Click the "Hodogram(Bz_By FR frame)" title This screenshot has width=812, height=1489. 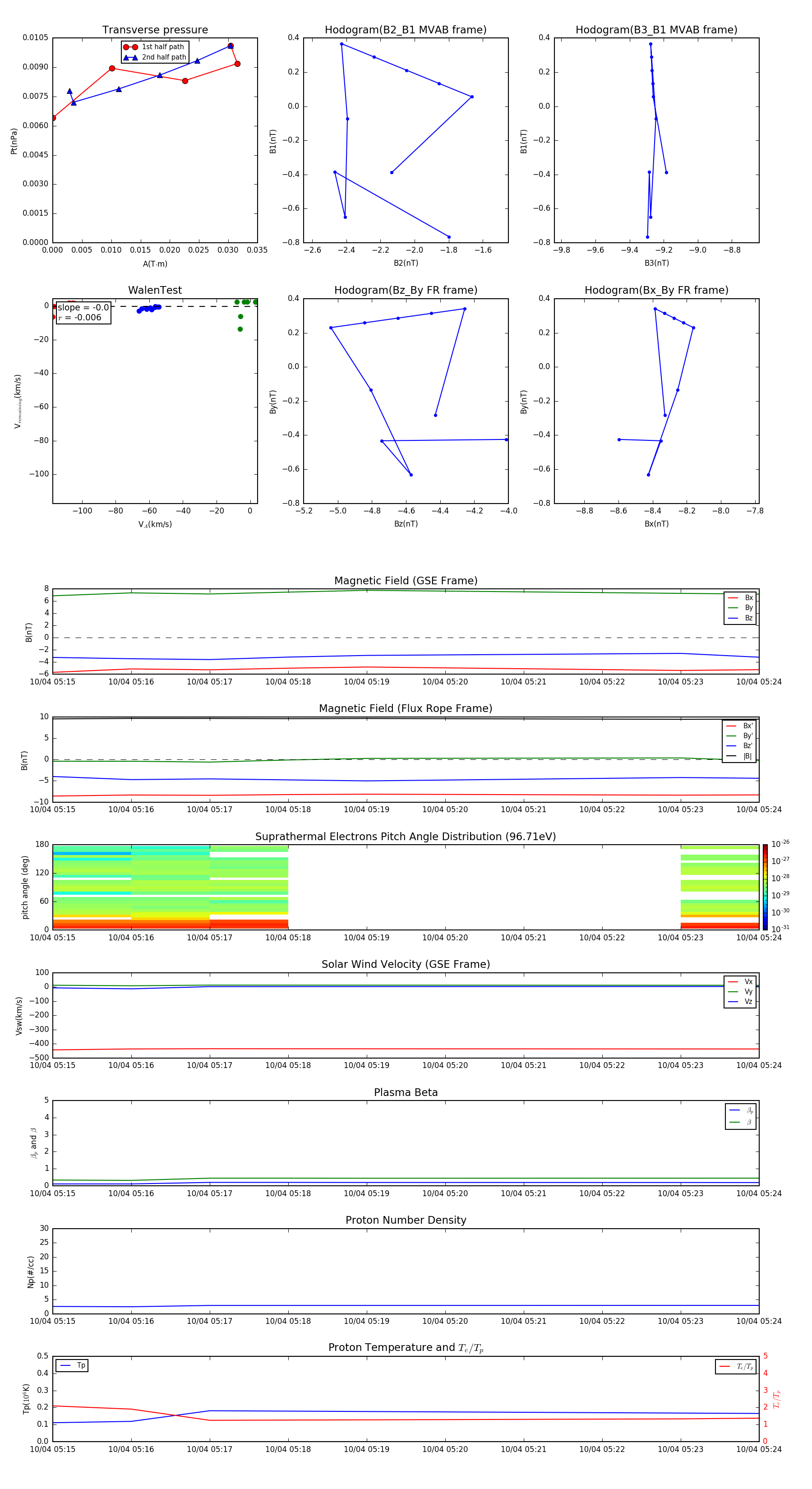406,290
